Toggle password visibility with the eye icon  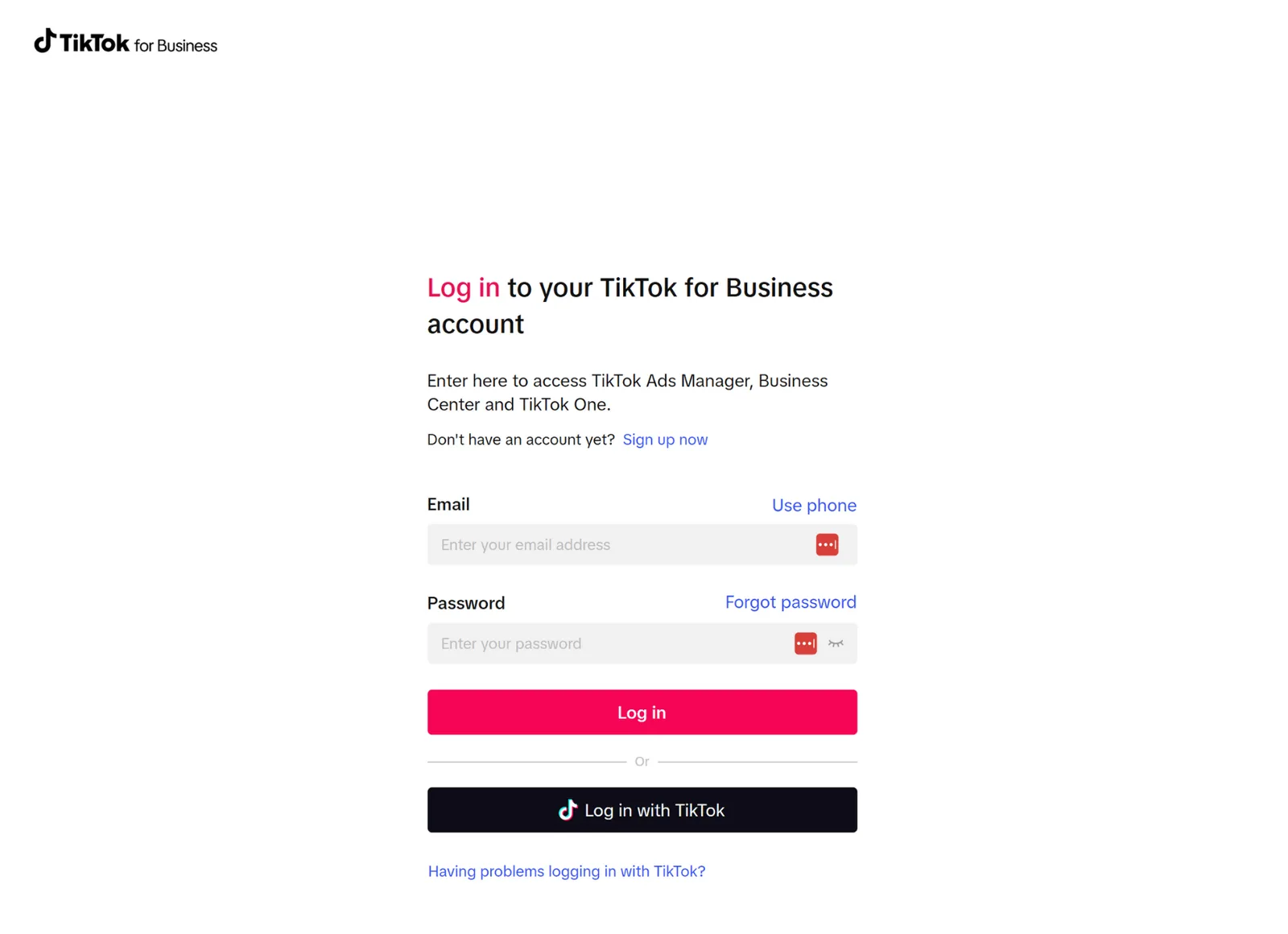(x=836, y=643)
